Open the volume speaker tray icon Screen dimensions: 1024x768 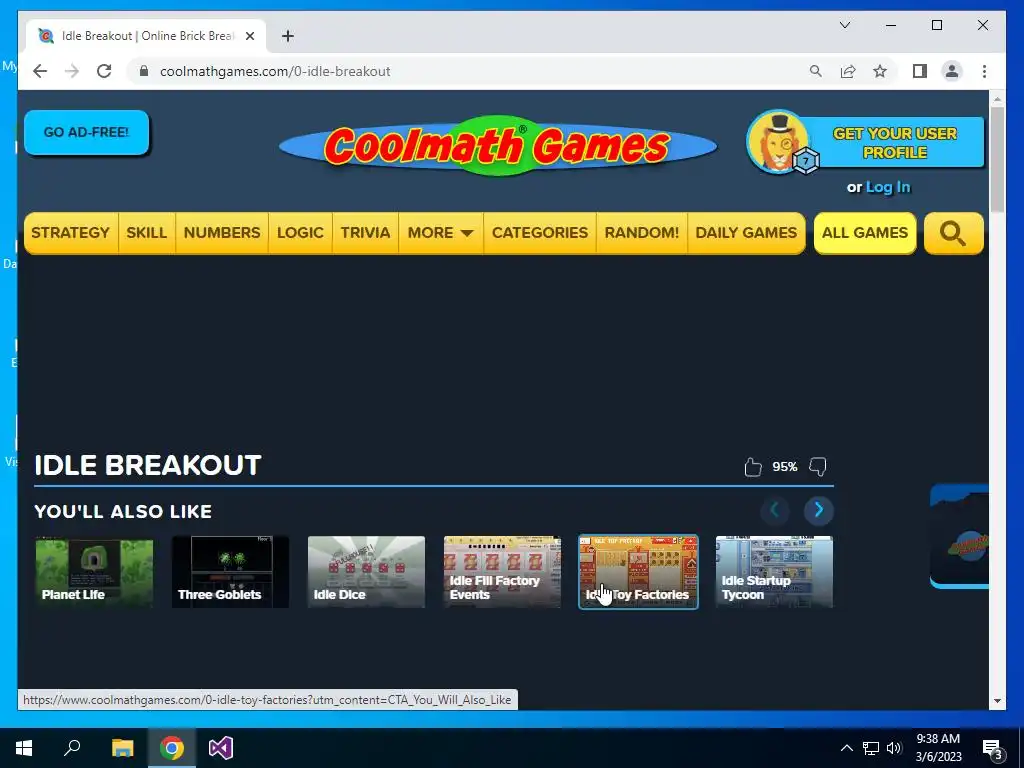tap(895, 748)
